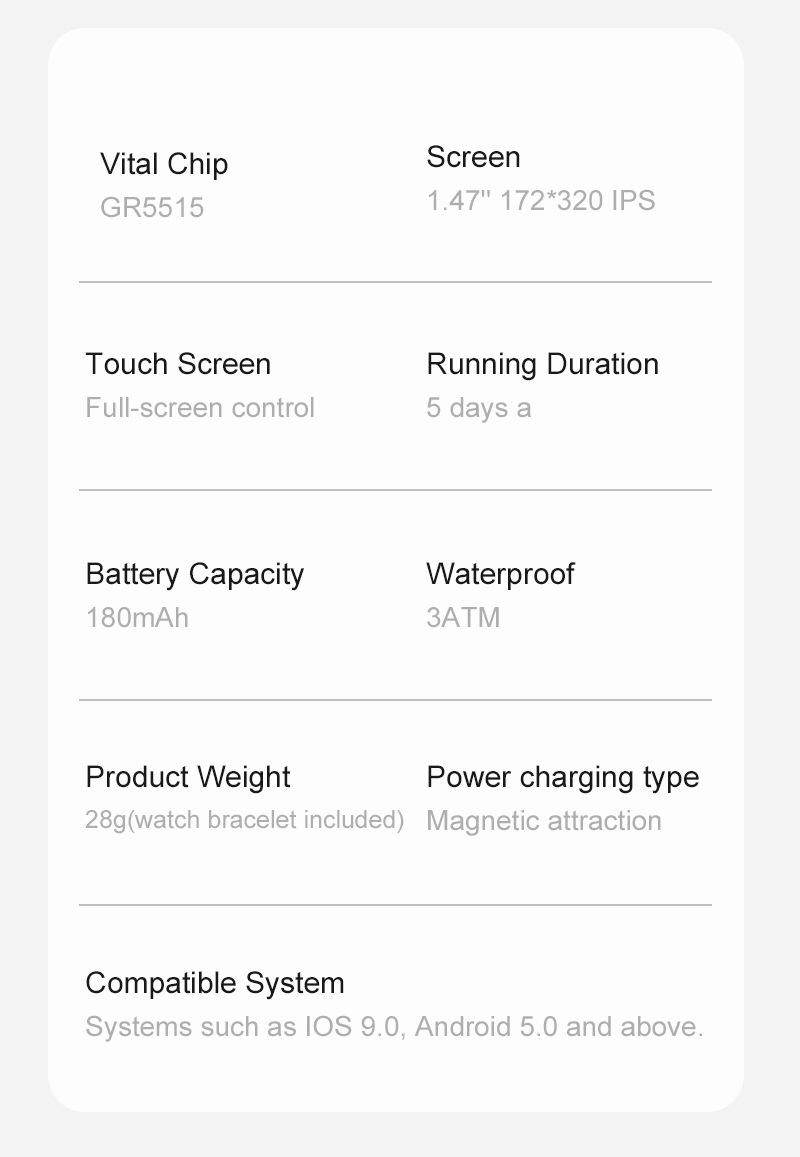Click the Battery Capacity heading

pyautogui.click(x=195, y=574)
